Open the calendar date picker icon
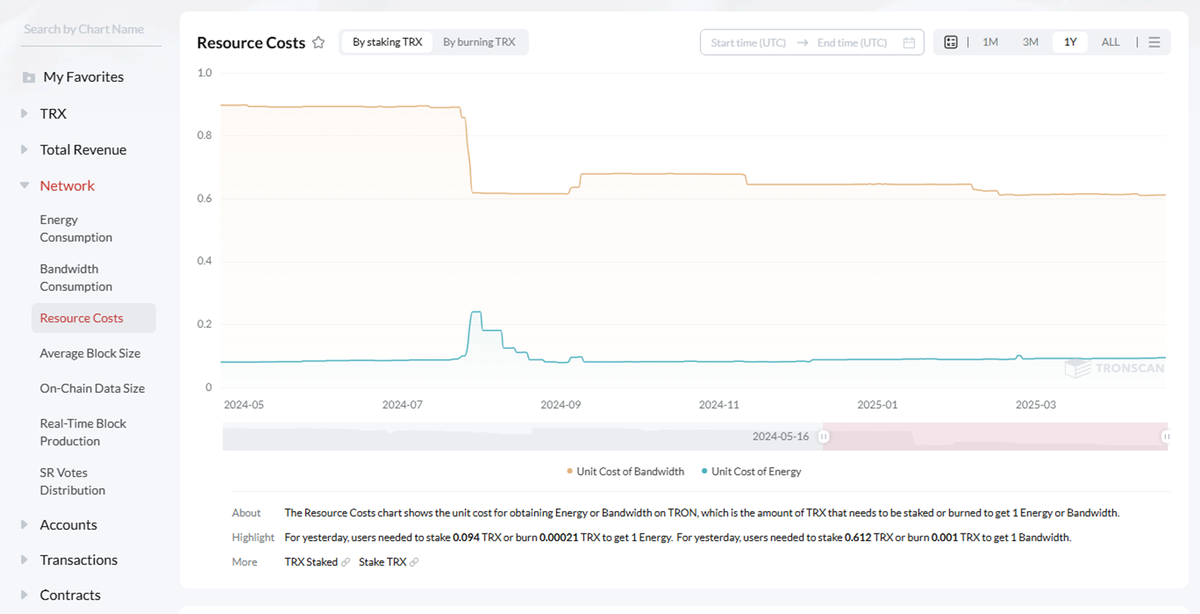This screenshot has height=614, width=1200. tap(909, 43)
